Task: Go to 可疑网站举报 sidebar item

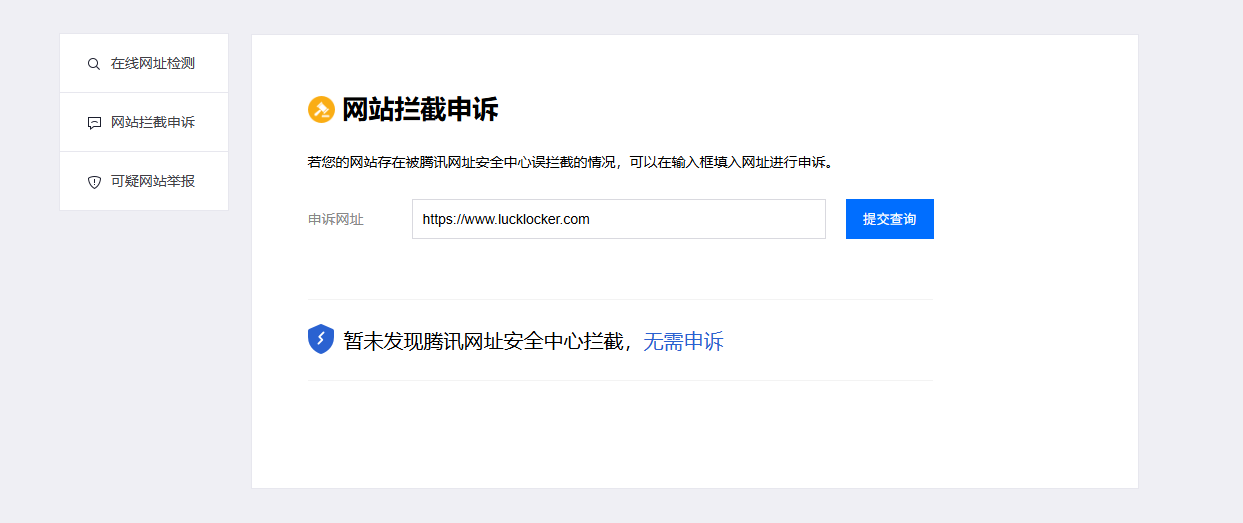Action: pos(144,181)
